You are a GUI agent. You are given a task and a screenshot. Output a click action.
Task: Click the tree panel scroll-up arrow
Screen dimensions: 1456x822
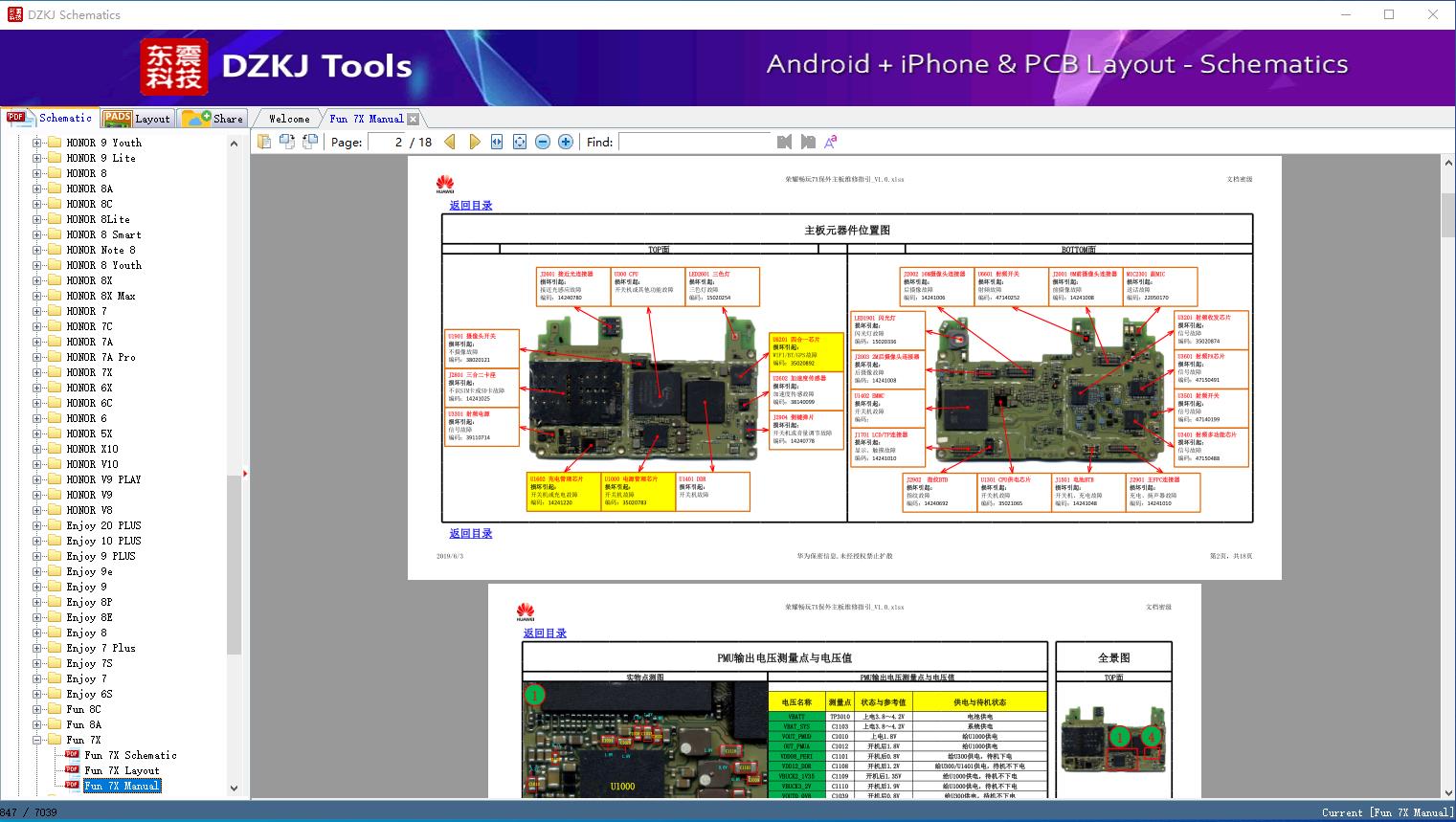tap(234, 144)
